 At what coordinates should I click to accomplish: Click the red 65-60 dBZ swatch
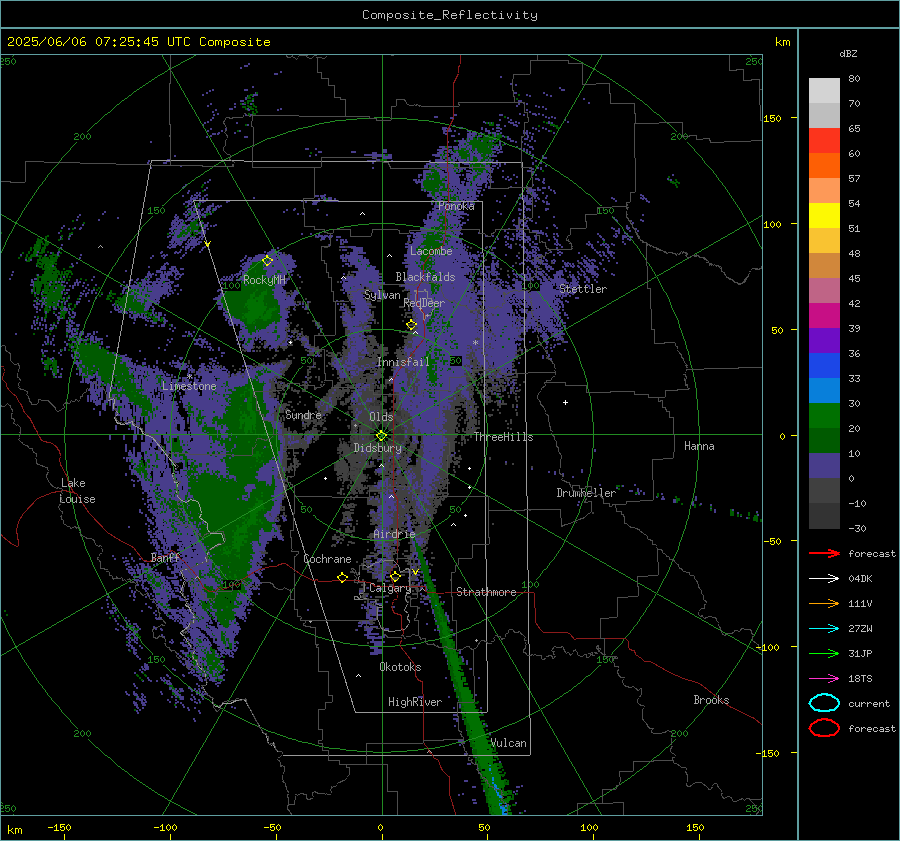824,141
